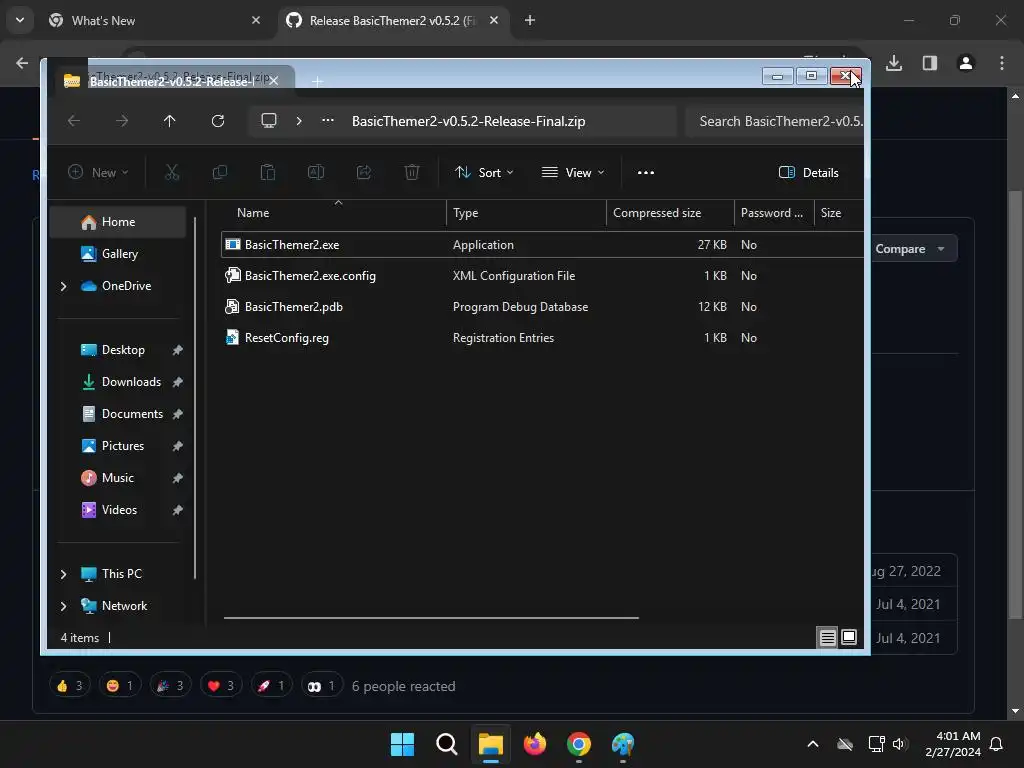This screenshot has height=768, width=1024.
Task: Click the Share icon in the toolbar
Action: point(364,172)
